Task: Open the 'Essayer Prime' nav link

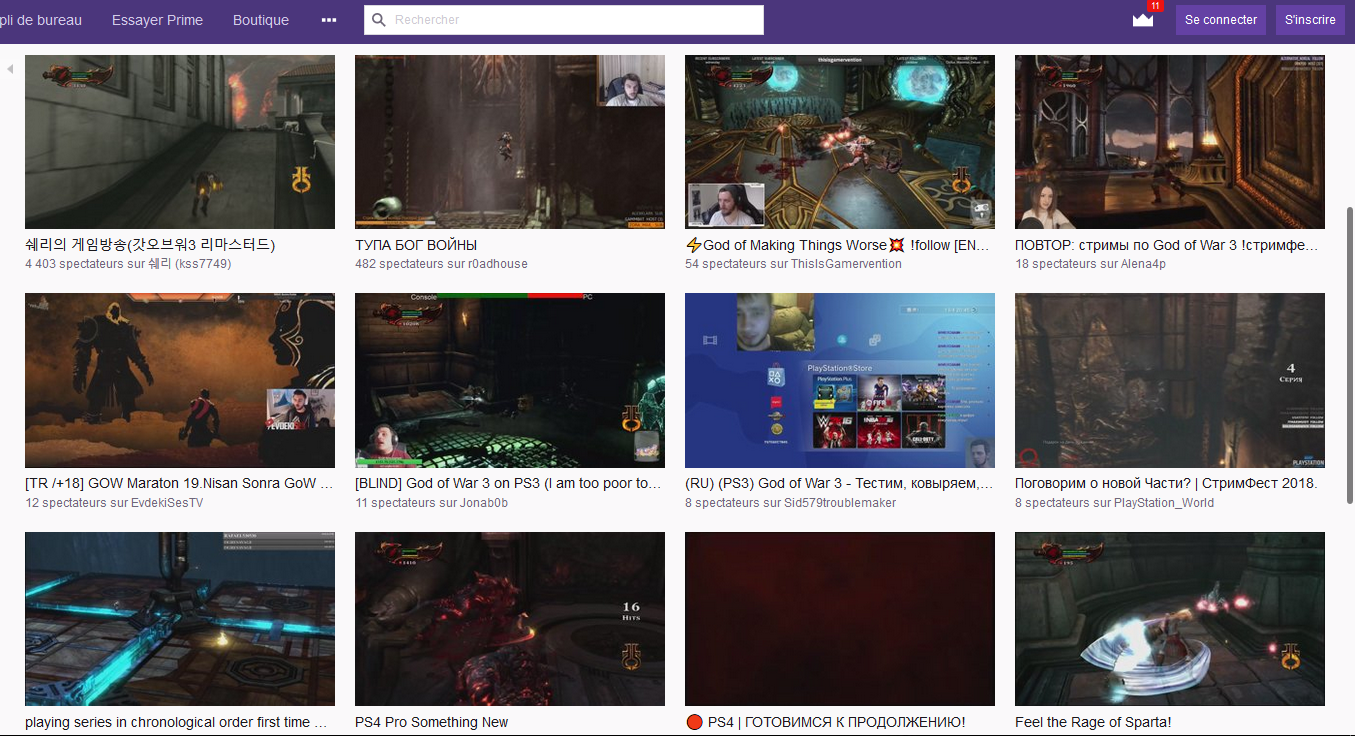Action: 157,20
